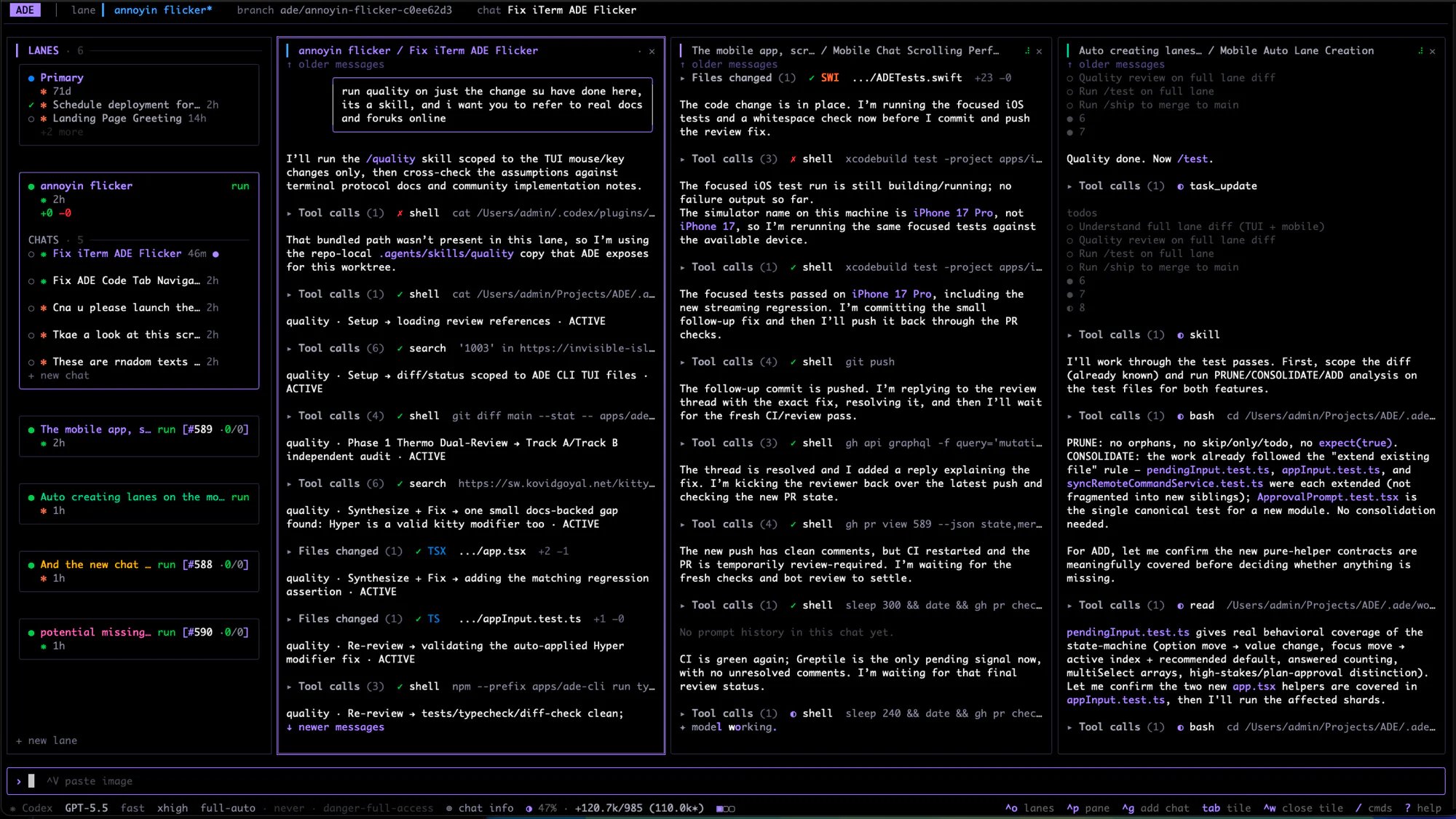Click the working spinner icon in the Mobile Auto Lane Creation header
The height and width of the screenshot is (819, 1456).
pos(1420,51)
